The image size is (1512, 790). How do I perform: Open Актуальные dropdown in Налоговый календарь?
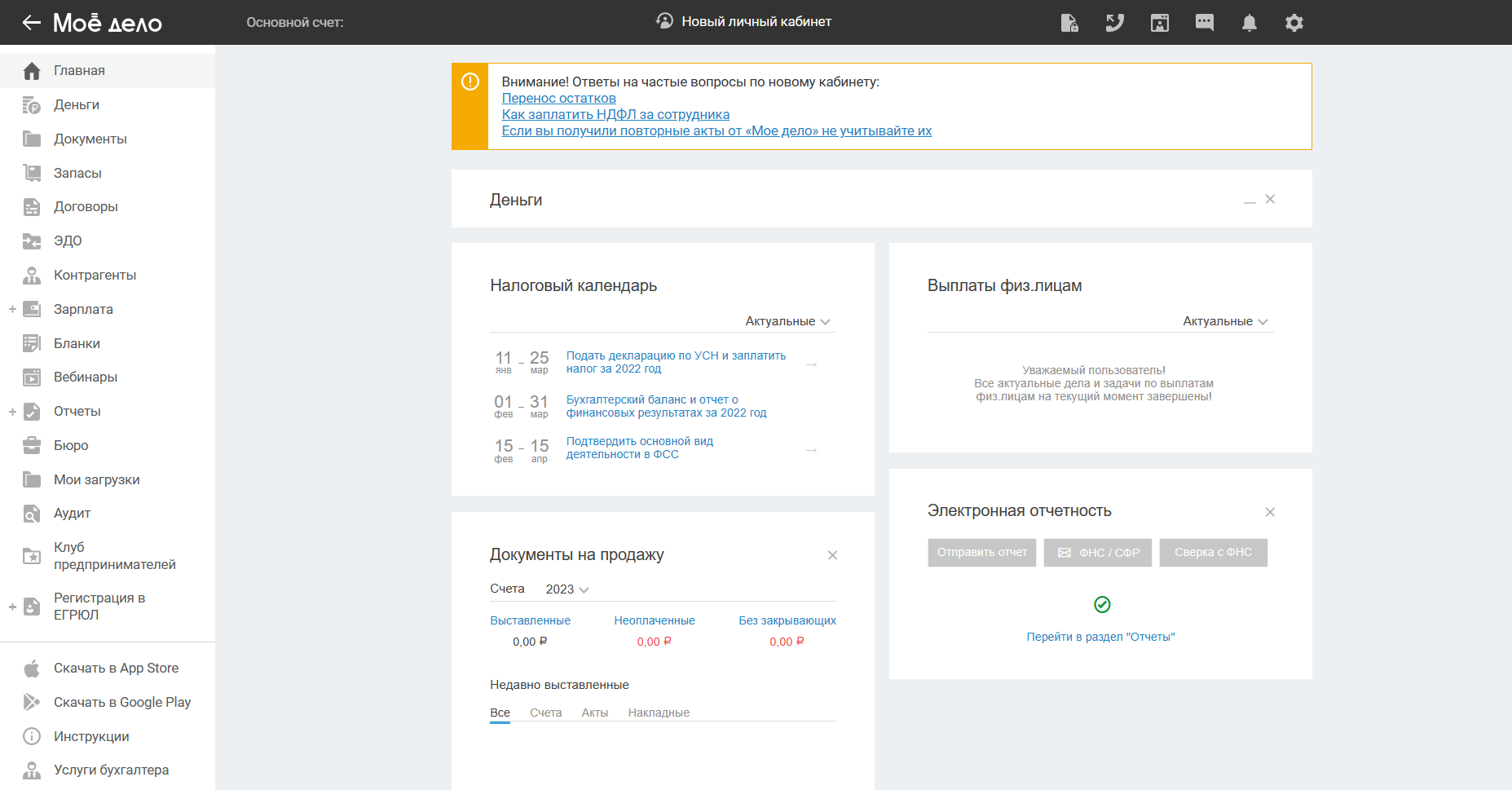click(787, 321)
